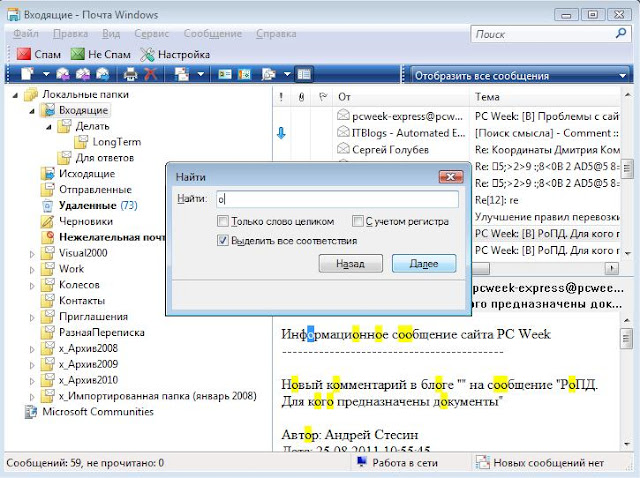
Task: Open the Сообщение menu
Action: click(213, 33)
